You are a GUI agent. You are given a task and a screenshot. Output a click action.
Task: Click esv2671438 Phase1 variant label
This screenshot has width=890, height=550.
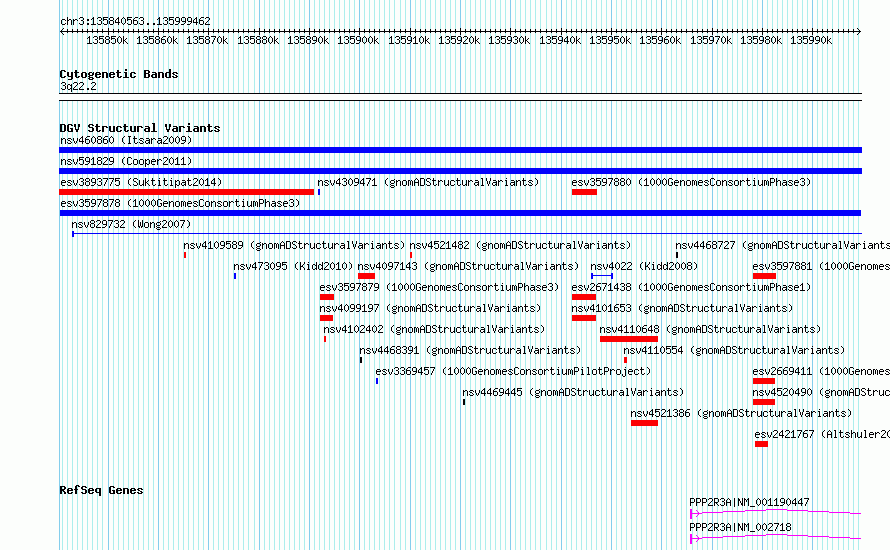[691, 287]
